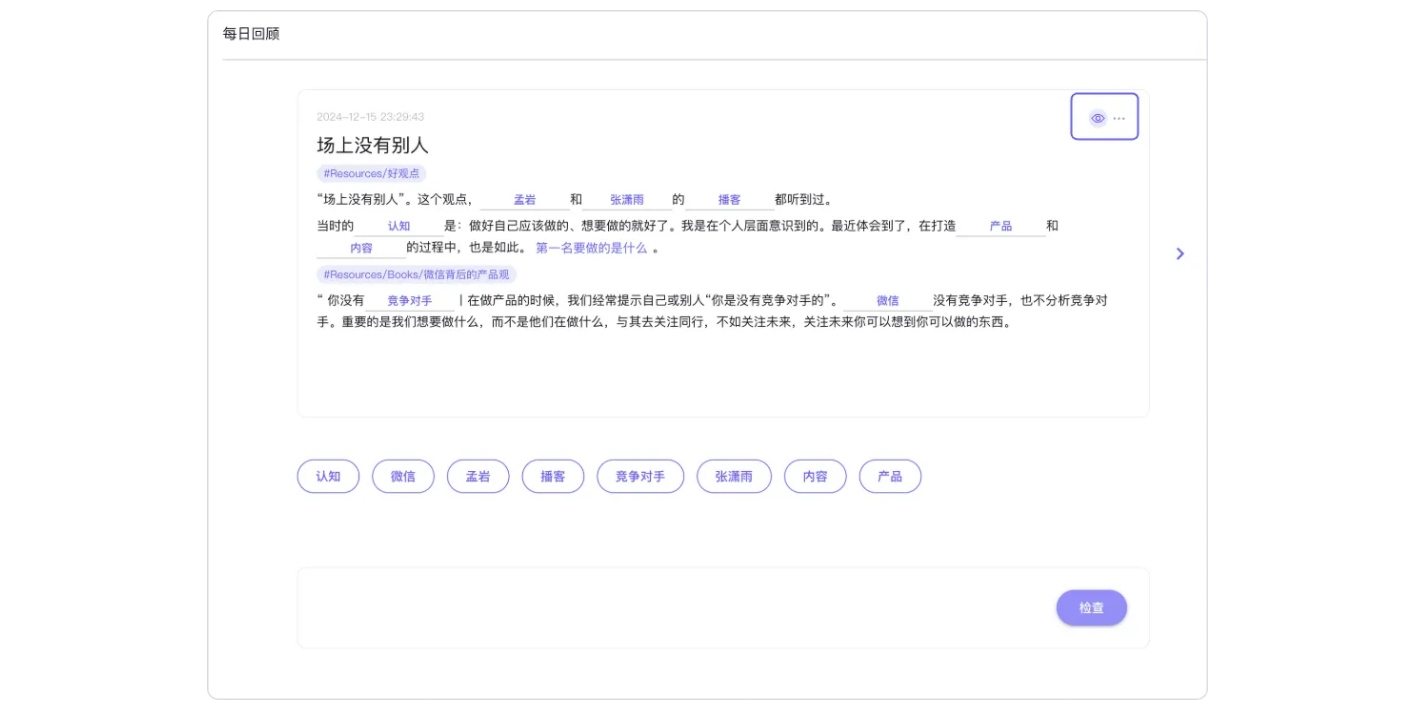Select the 竞争对手 word chip
The image size is (1418, 709).
640,476
